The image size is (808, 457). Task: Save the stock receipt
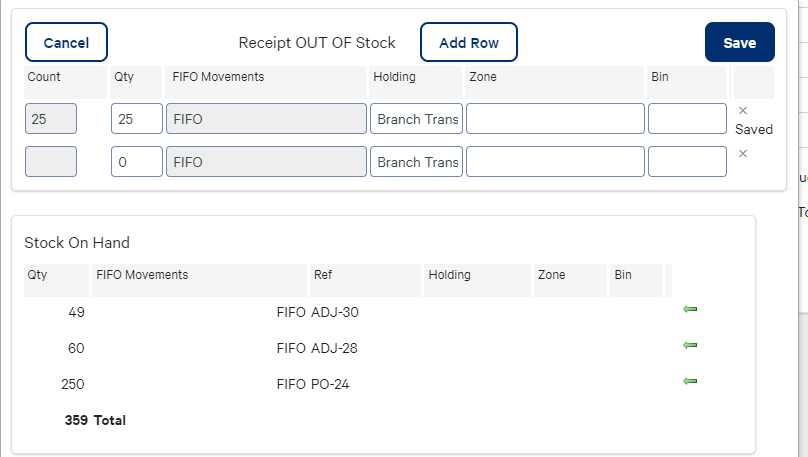point(739,43)
